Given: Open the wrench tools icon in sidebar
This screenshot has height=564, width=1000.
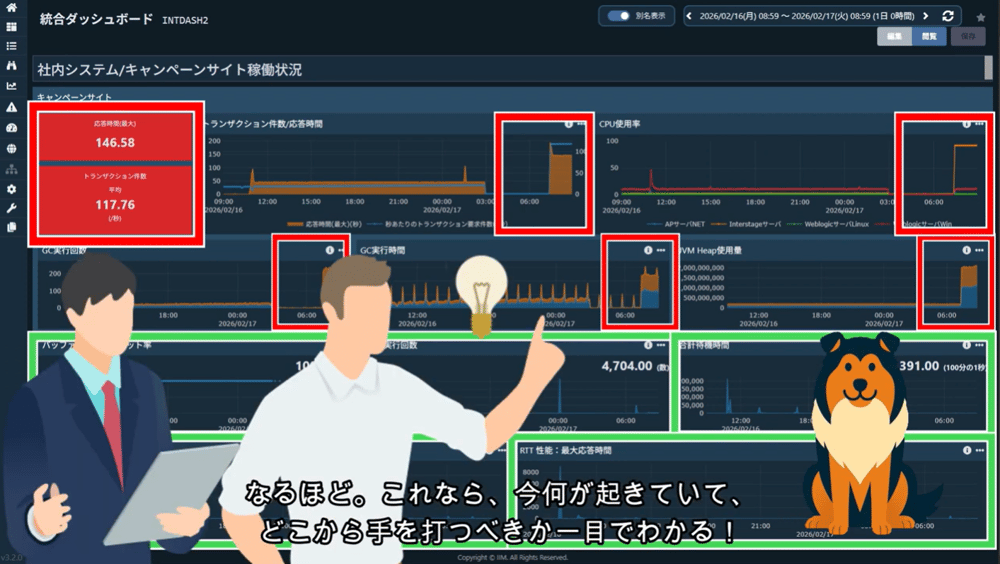Looking at the screenshot, I should [x=11, y=208].
